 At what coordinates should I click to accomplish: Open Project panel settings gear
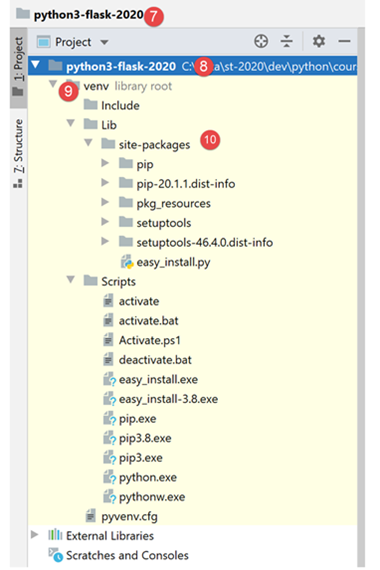[319, 41]
